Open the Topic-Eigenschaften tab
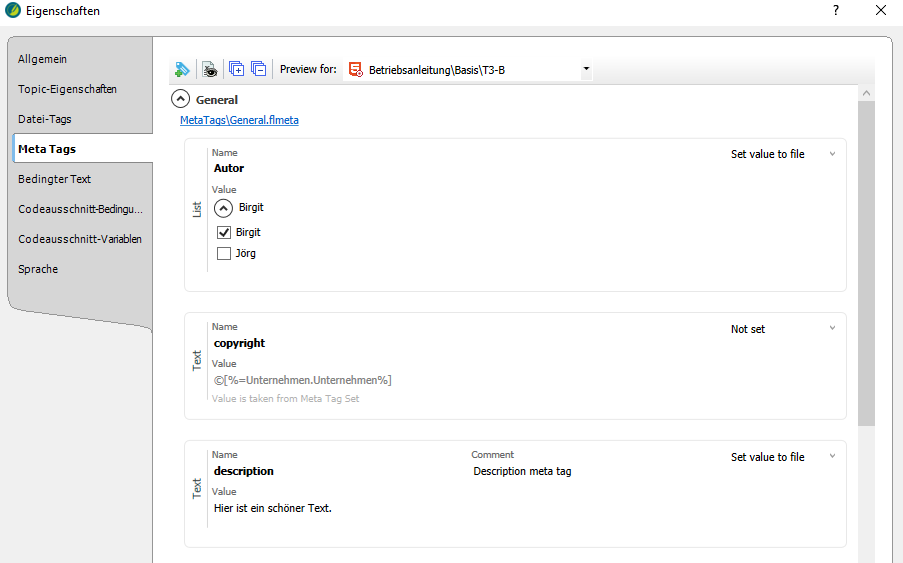Screen dimensions: 903x563 (67, 89)
